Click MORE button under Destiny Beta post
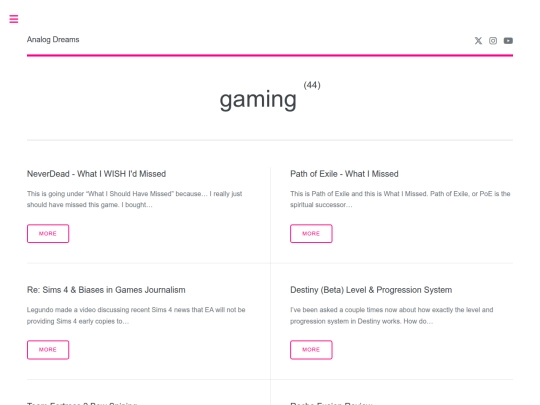Viewport: 540px width, 405px height. [311, 350]
